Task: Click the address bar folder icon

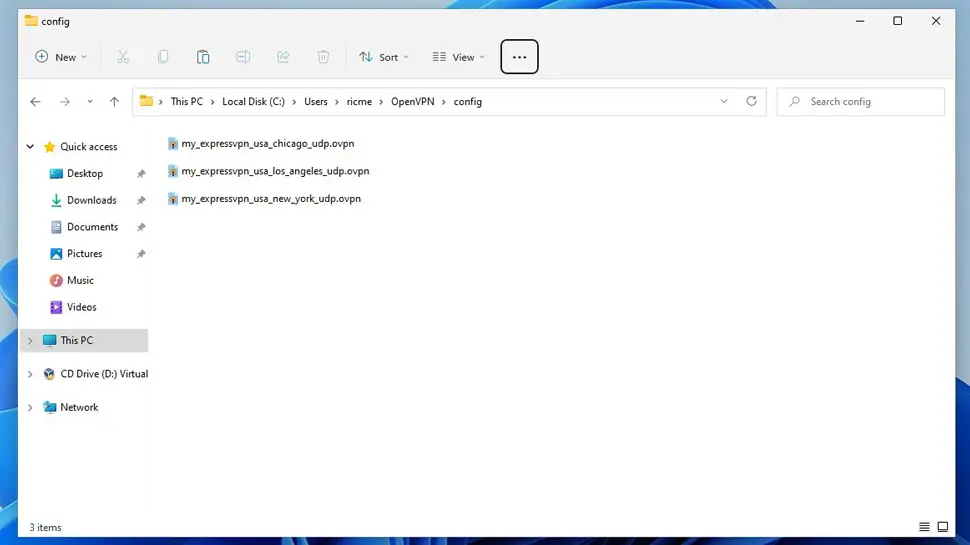Action: tap(146, 101)
